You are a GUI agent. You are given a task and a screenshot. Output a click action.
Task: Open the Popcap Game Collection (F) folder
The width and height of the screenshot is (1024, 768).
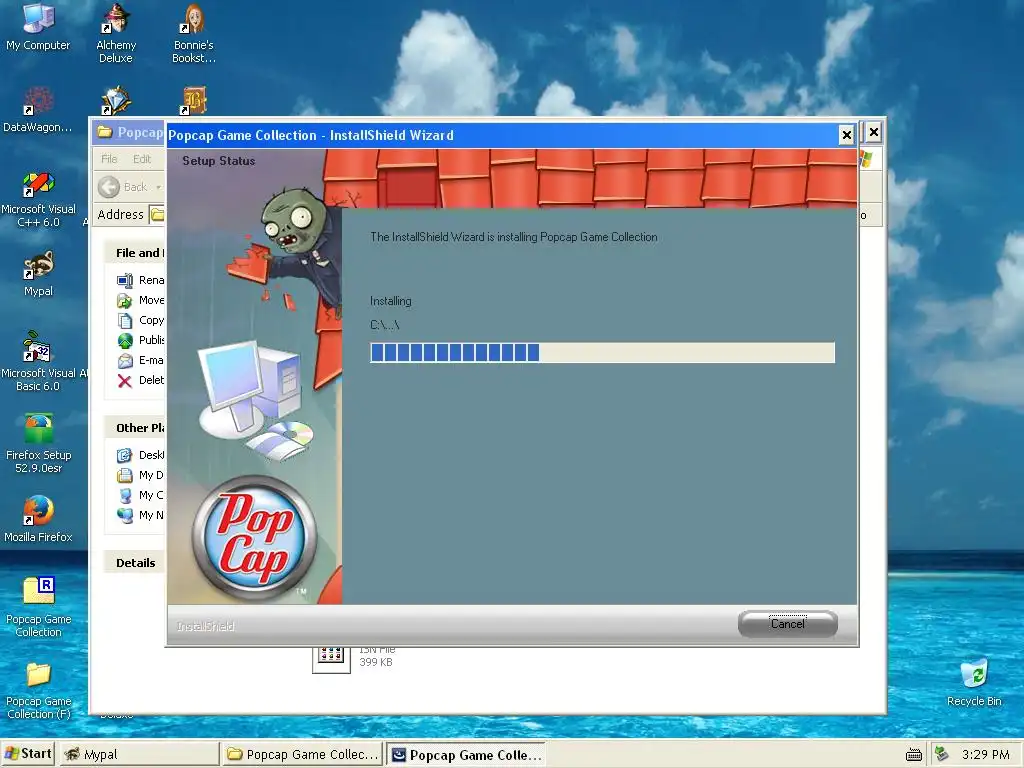(x=39, y=690)
